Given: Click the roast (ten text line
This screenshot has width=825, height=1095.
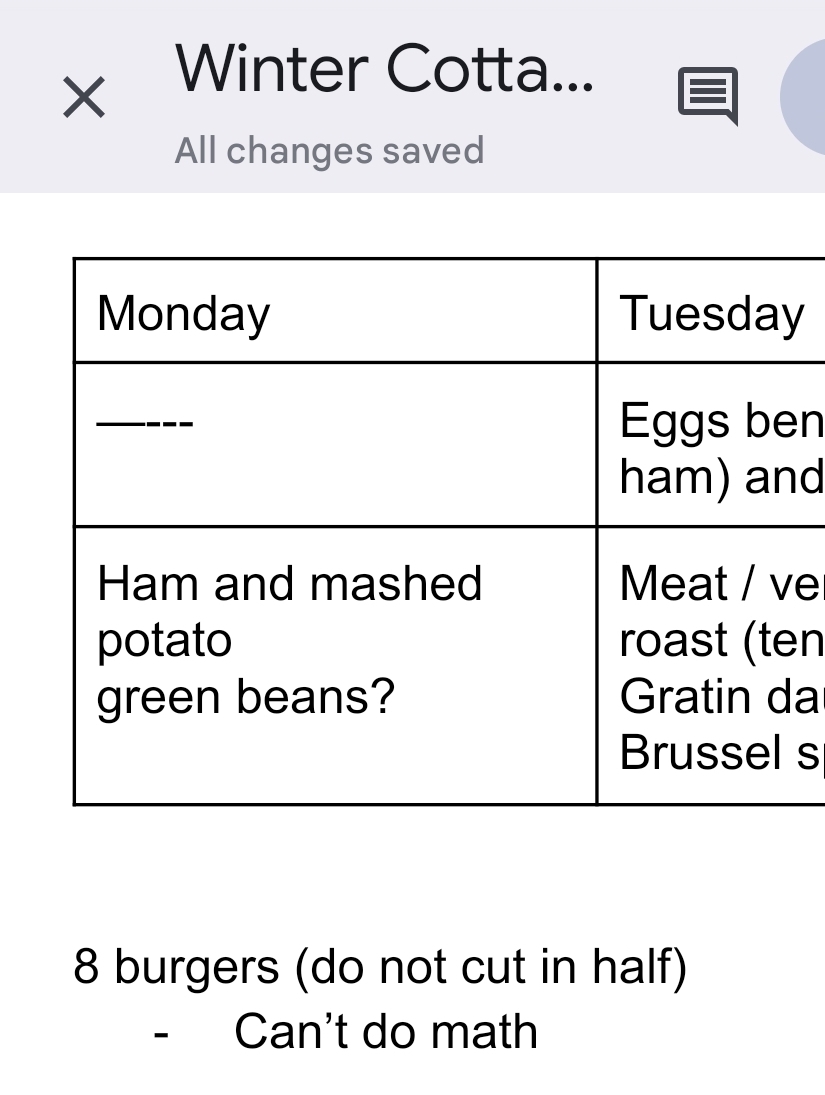Looking at the screenshot, I should 720,640.
